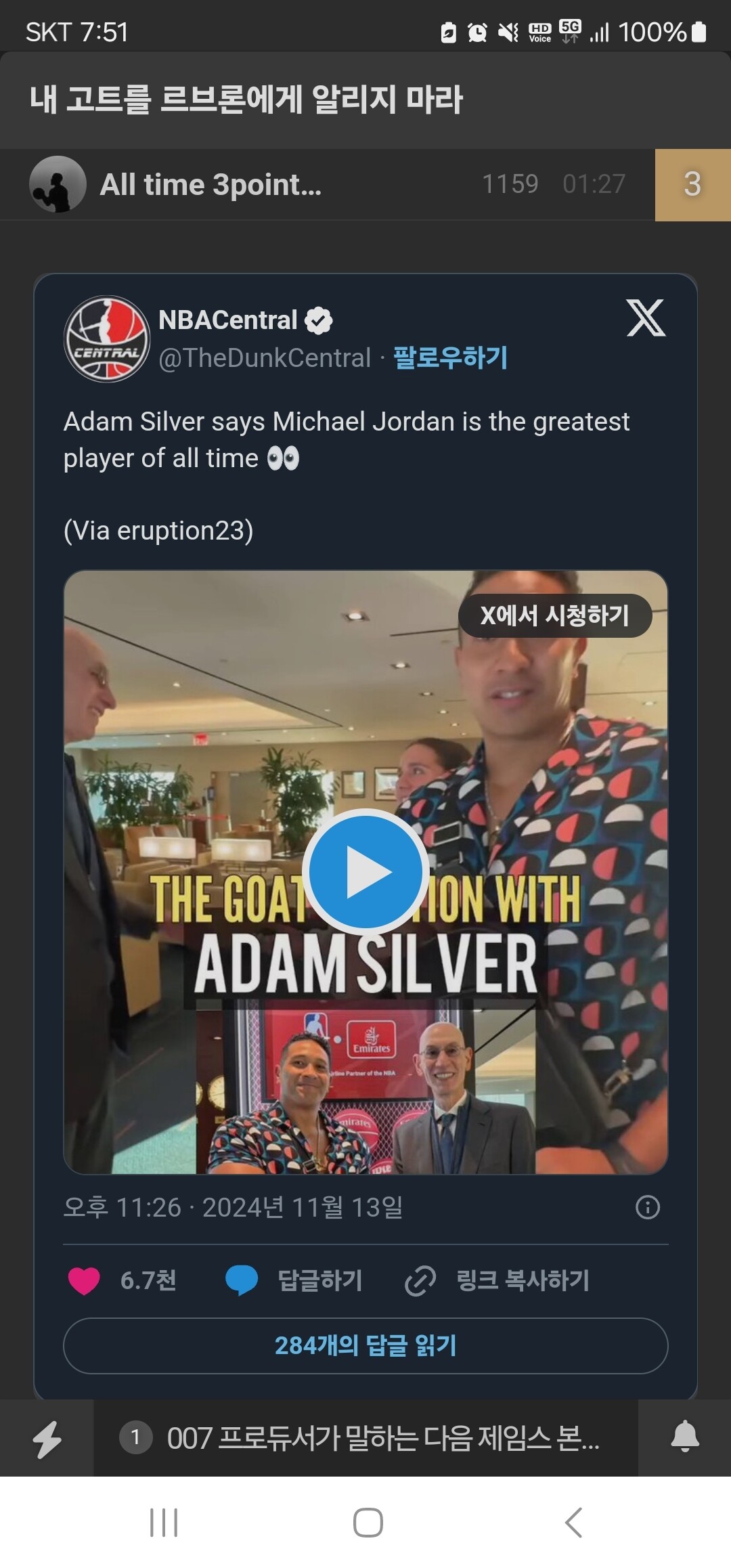The height and width of the screenshot is (1568, 731).
Task: Tap the link chain icon
Action: [x=420, y=1280]
